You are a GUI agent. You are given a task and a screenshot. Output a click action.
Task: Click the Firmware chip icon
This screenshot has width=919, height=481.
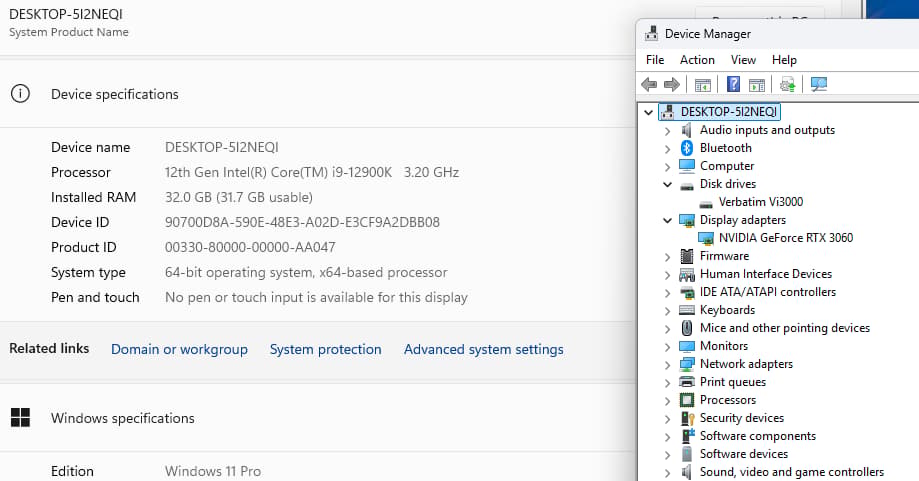pos(687,256)
